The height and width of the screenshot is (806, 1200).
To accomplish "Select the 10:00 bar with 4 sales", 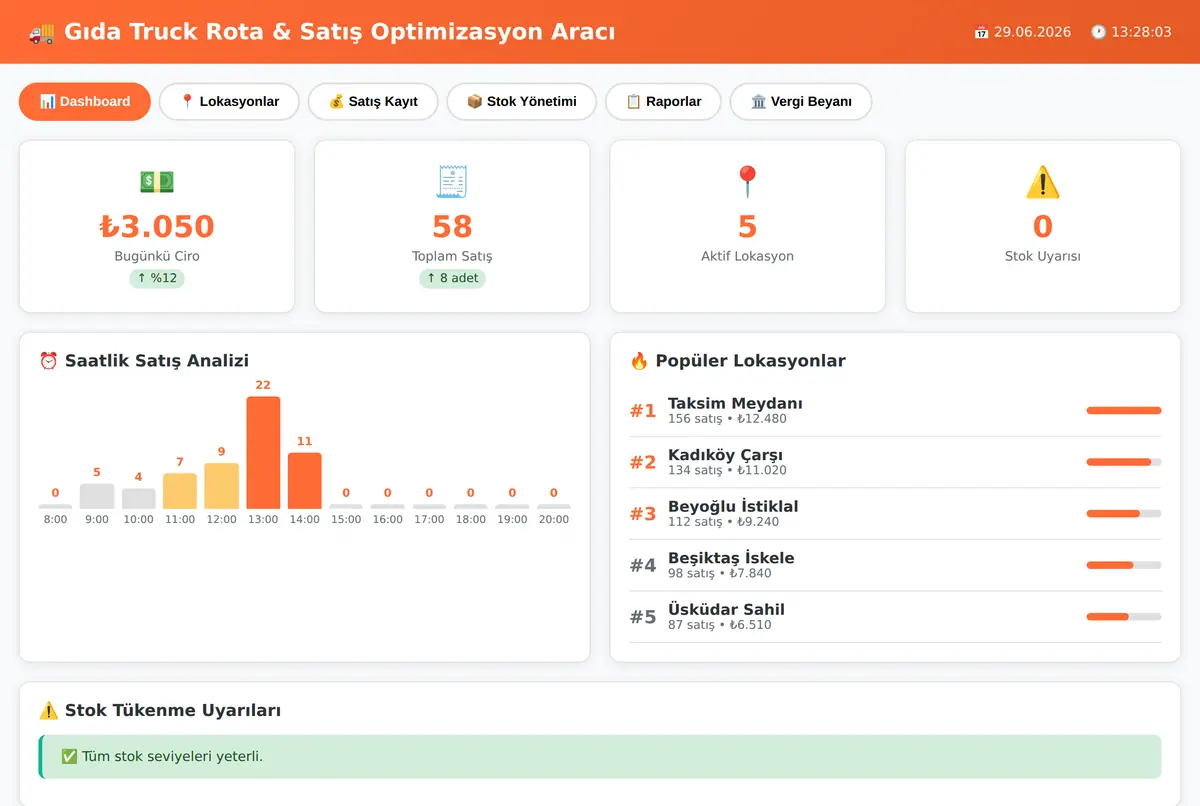I will click(138, 499).
